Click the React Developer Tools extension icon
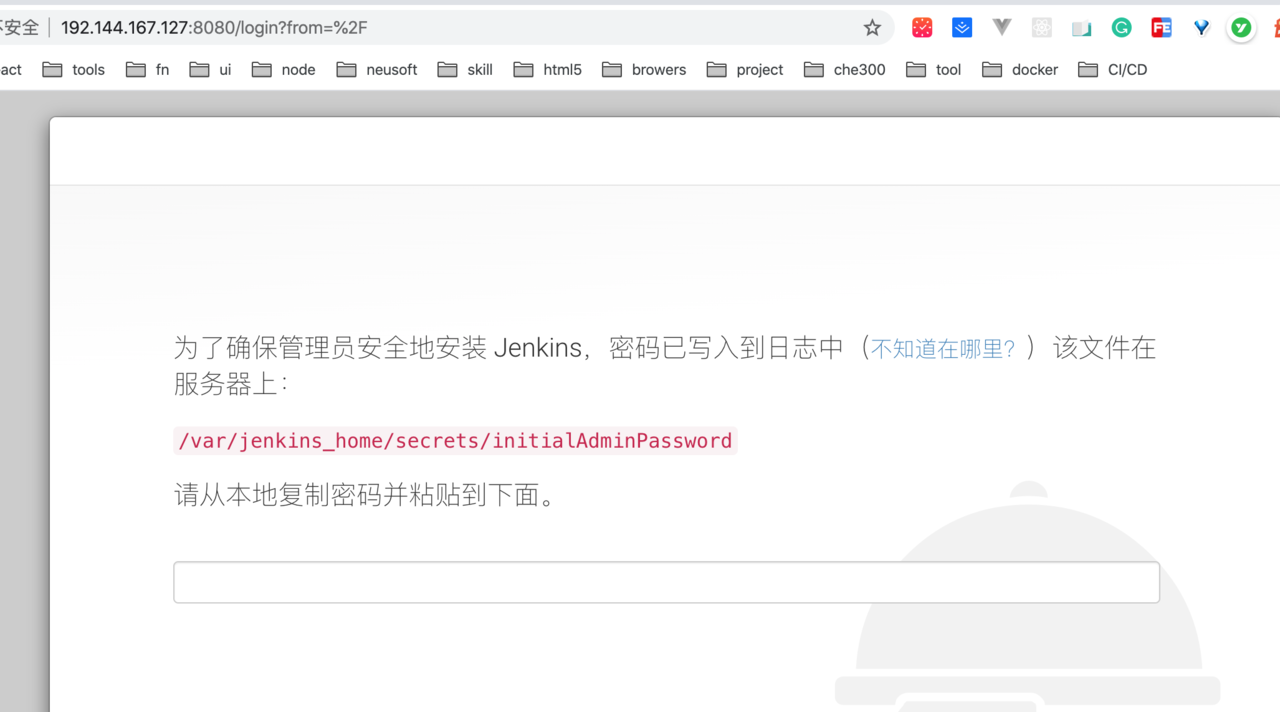 [1041, 27]
